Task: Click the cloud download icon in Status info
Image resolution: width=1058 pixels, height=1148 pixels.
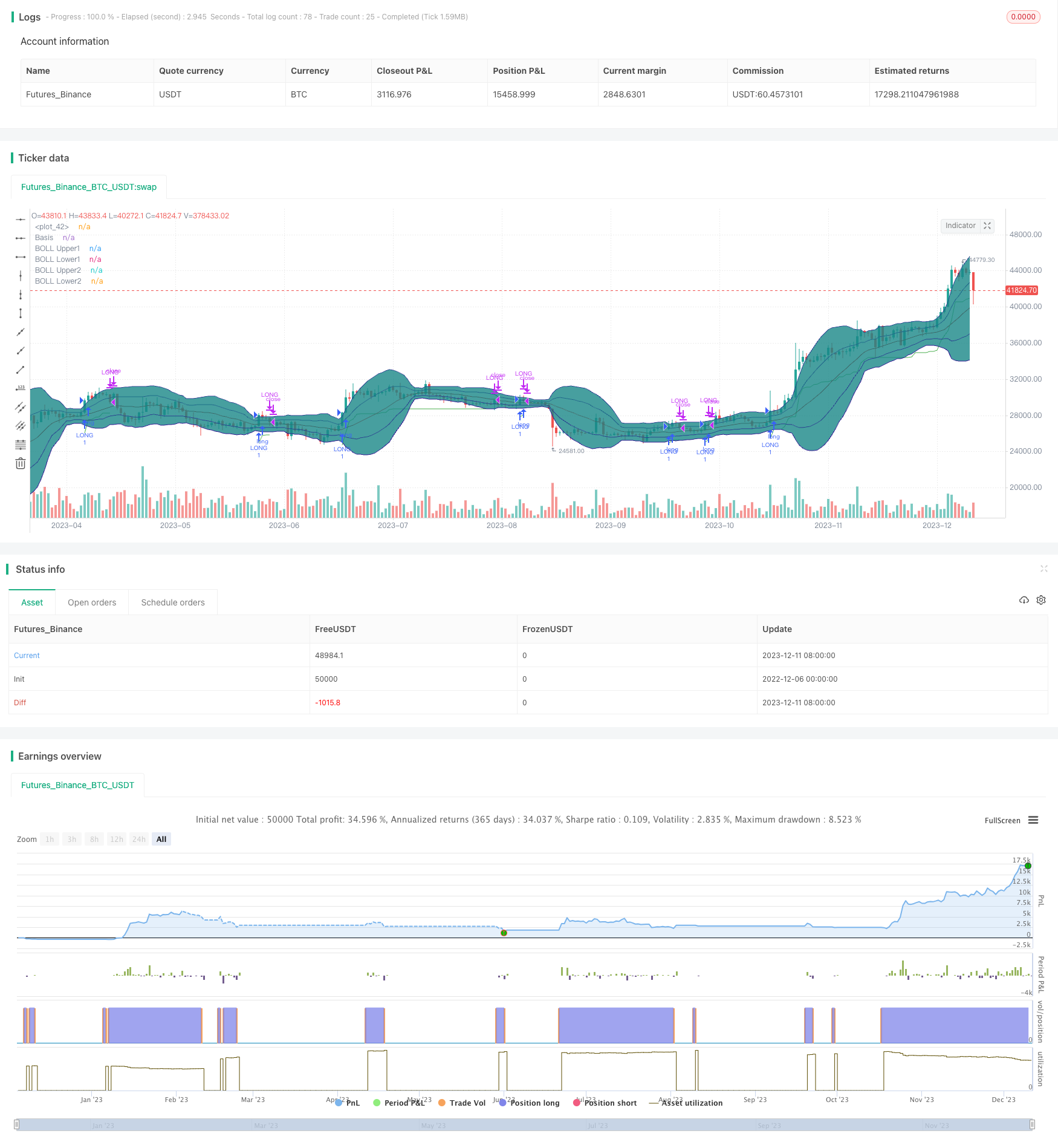Action: (x=1024, y=600)
